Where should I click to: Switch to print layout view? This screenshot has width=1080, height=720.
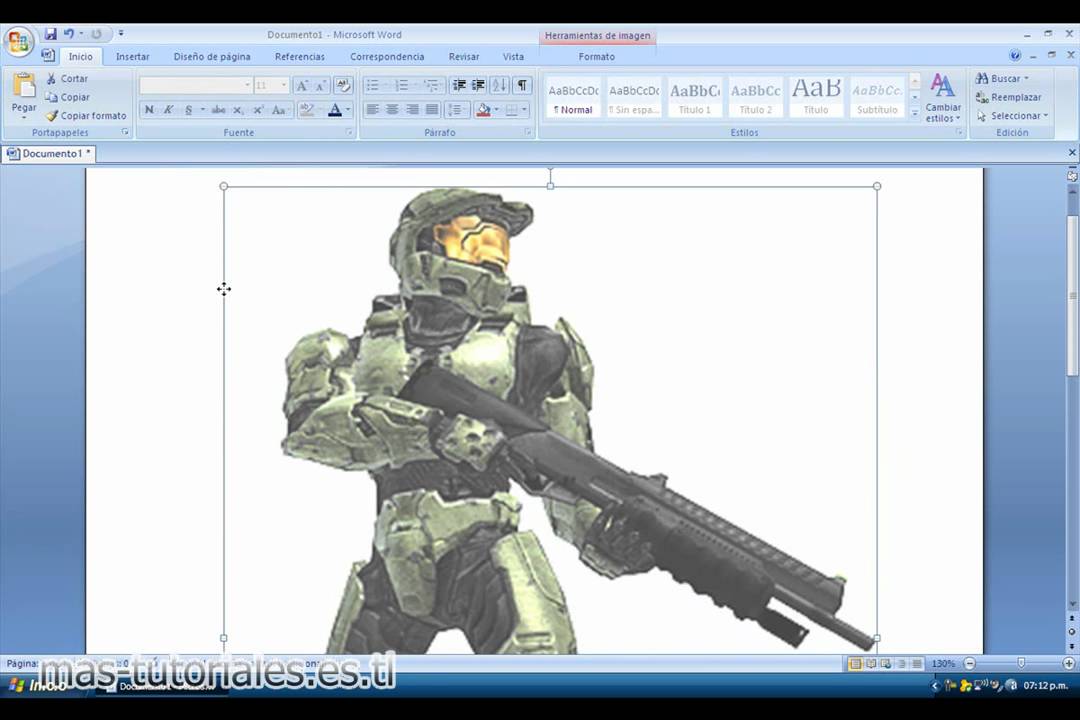[x=855, y=664]
